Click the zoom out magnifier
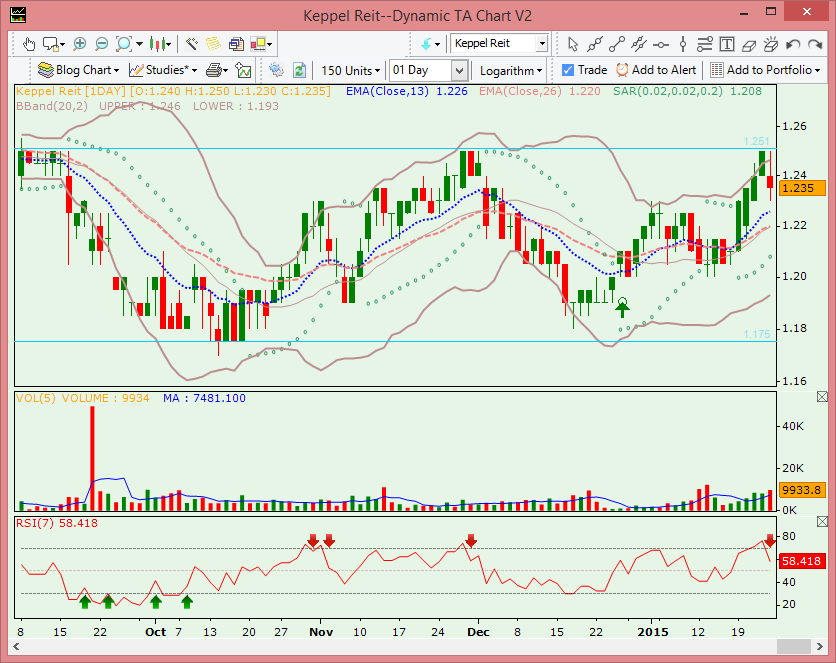The height and width of the screenshot is (663, 836). pyautogui.click(x=101, y=44)
